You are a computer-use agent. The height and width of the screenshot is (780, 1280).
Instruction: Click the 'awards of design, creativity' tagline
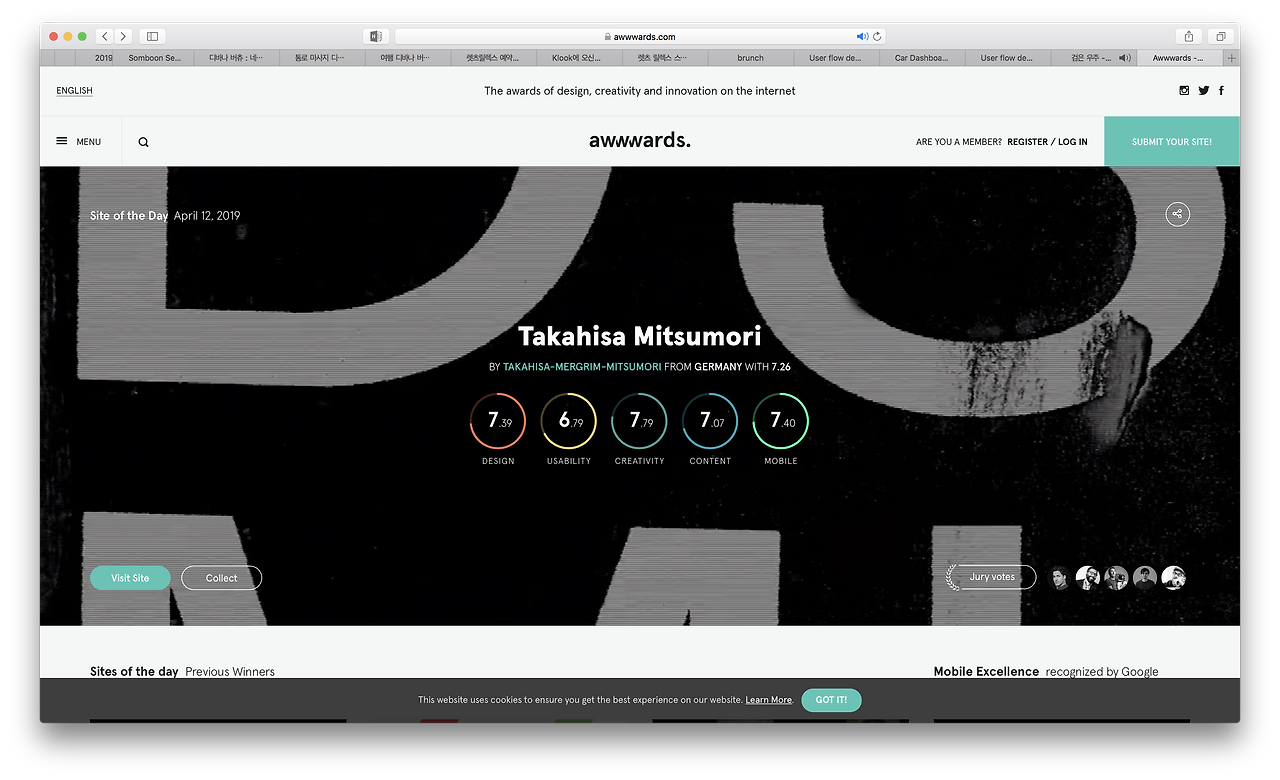640,91
